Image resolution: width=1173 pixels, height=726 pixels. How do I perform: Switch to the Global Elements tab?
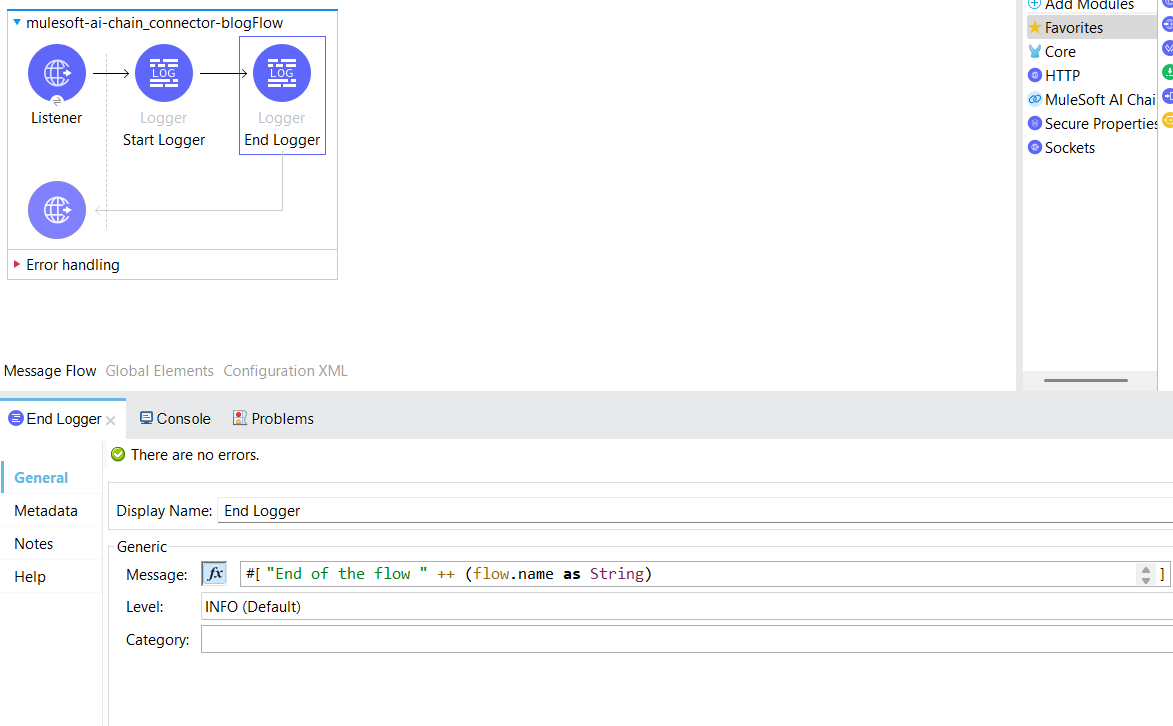[159, 371]
